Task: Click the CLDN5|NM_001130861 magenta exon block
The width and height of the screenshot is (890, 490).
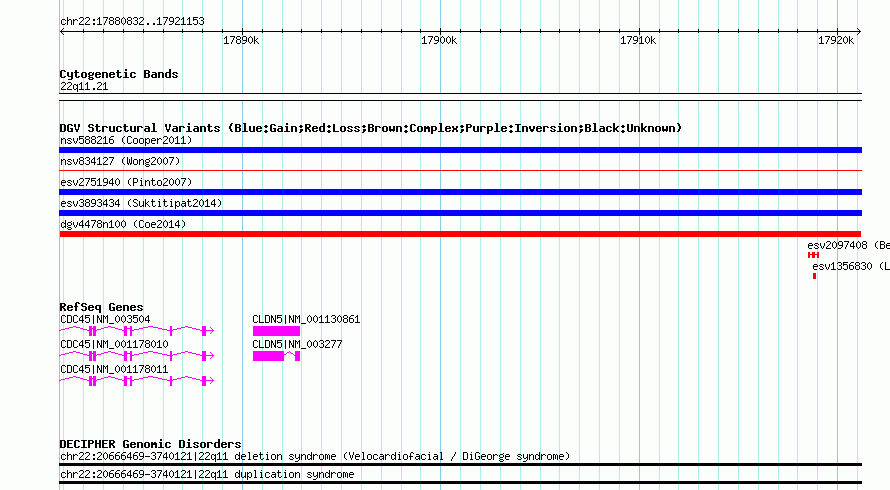Action: click(276, 330)
